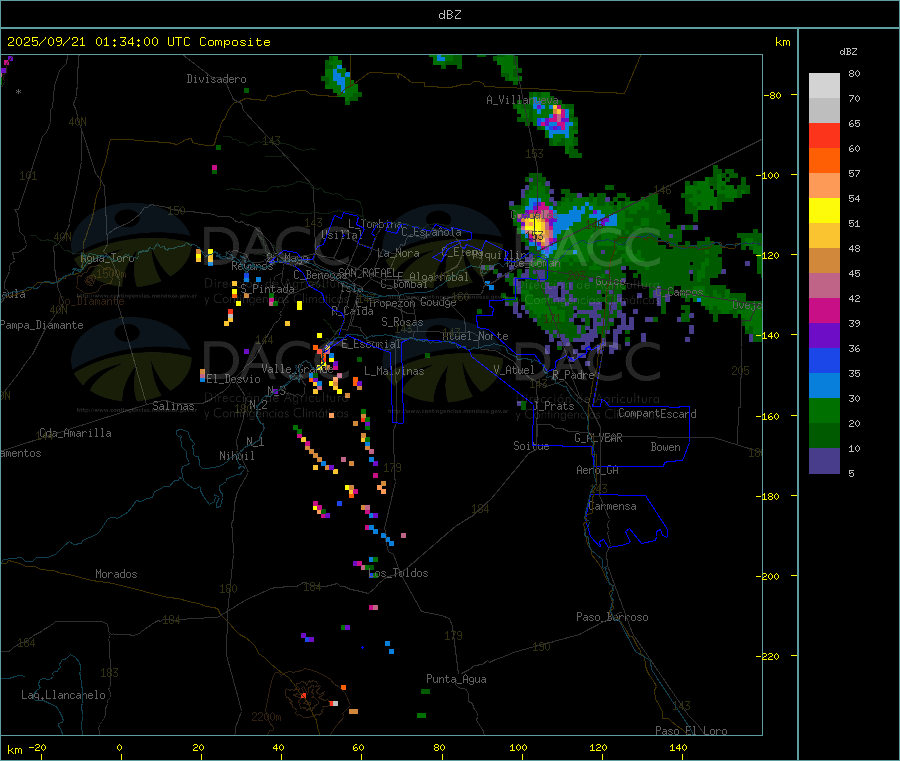Click the Lag_Llancanelo label
The height and width of the screenshot is (761, 900).
click(x=63, y=694)
